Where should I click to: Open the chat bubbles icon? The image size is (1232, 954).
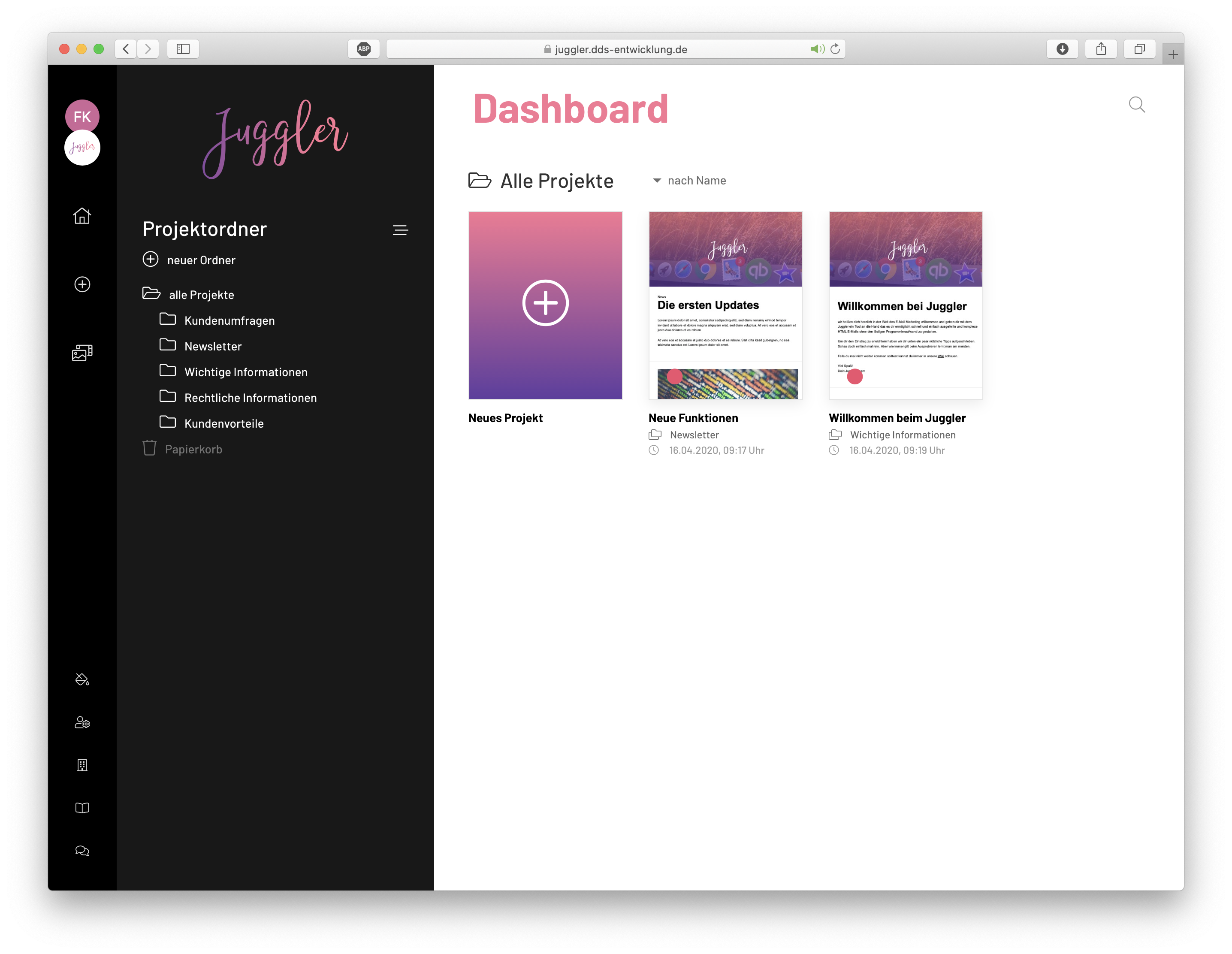(82, 851)
